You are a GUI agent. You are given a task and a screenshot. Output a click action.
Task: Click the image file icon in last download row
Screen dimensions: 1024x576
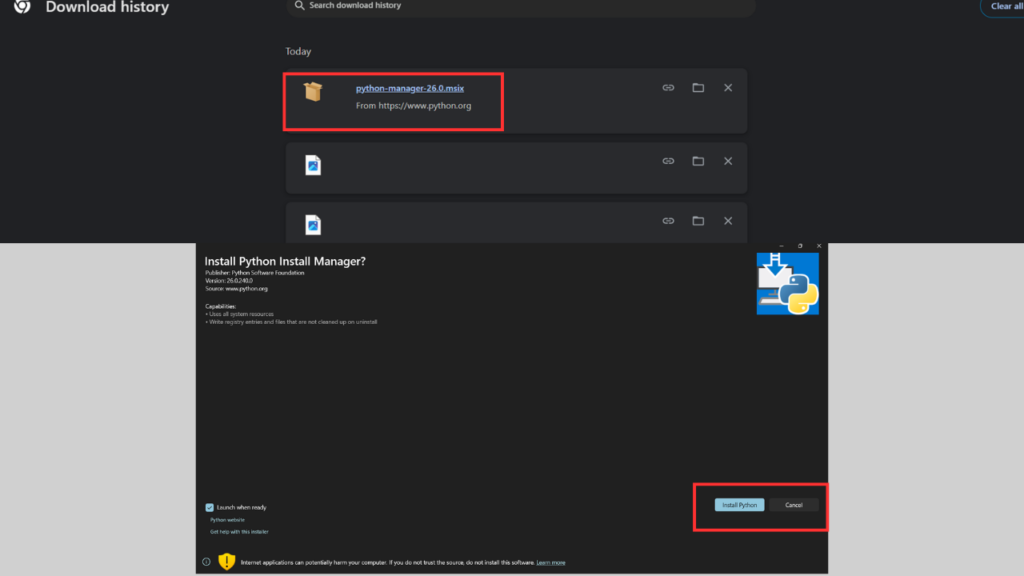(x=313, y=225)
